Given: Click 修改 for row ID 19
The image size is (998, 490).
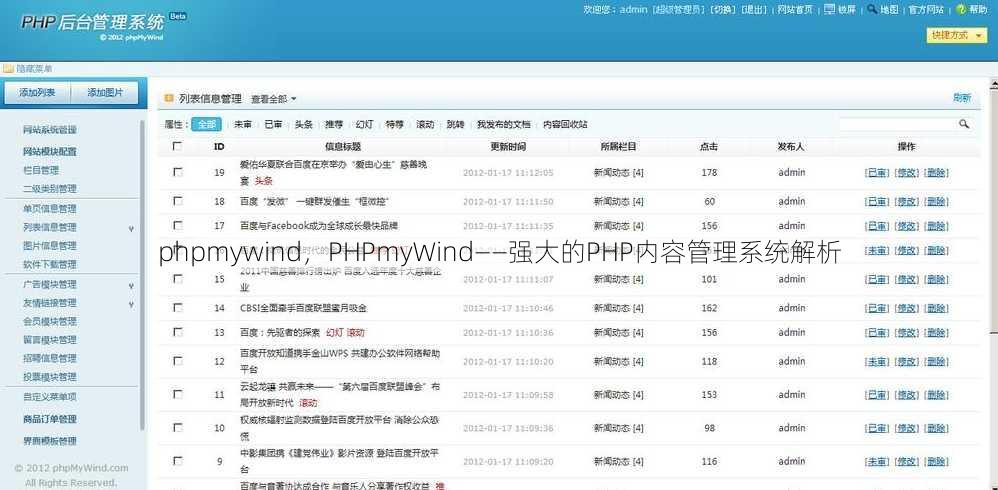Looking at the screenshot, I should [x=906, y=172].
